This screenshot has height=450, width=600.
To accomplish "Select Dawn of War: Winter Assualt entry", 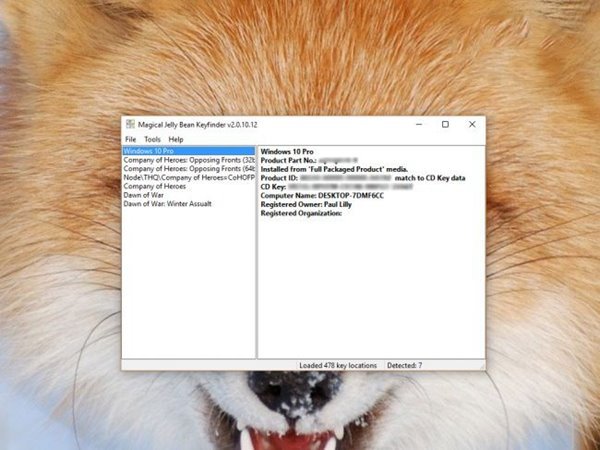I will [168, 204].
